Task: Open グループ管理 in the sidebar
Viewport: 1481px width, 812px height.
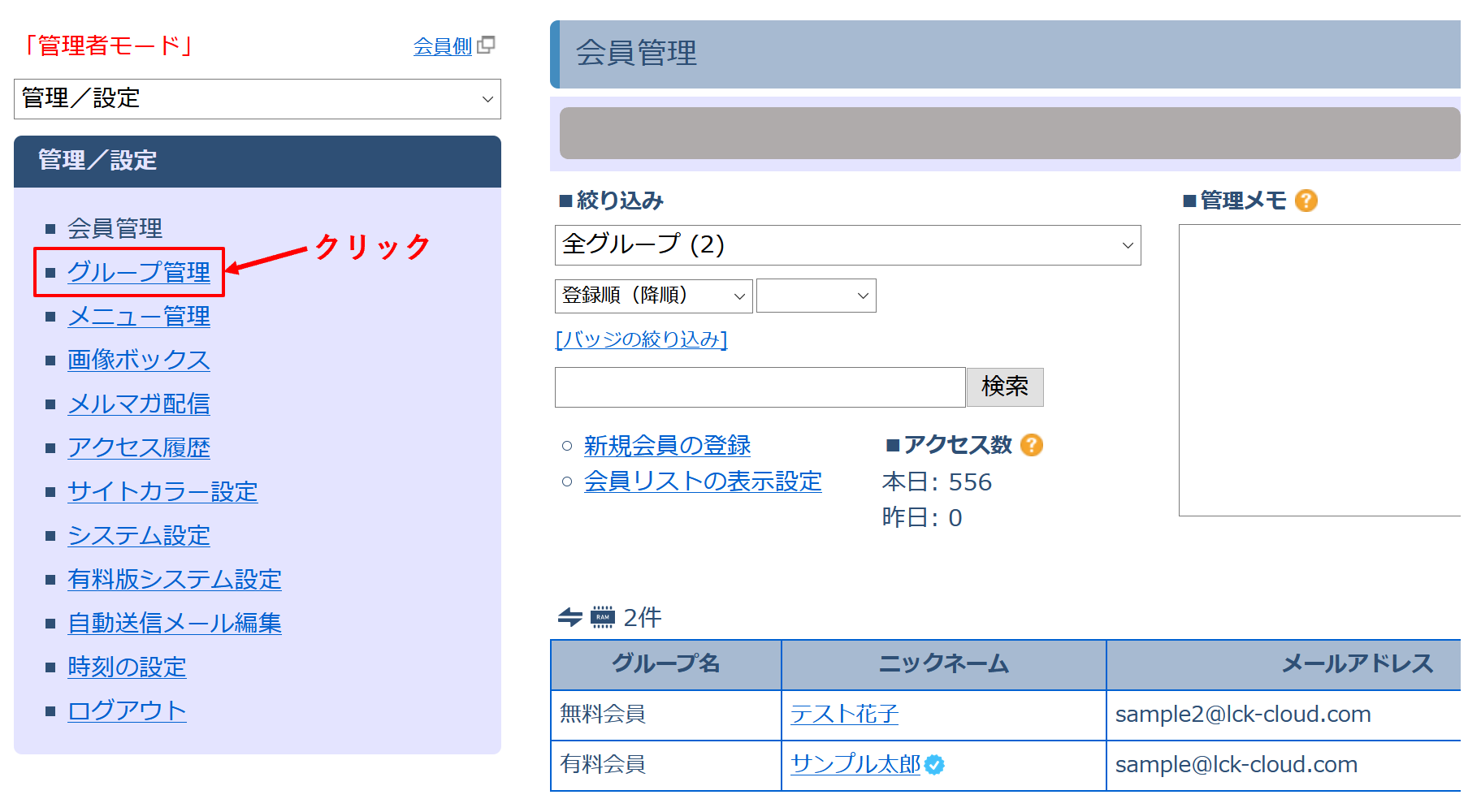Action: pos(139,272)
